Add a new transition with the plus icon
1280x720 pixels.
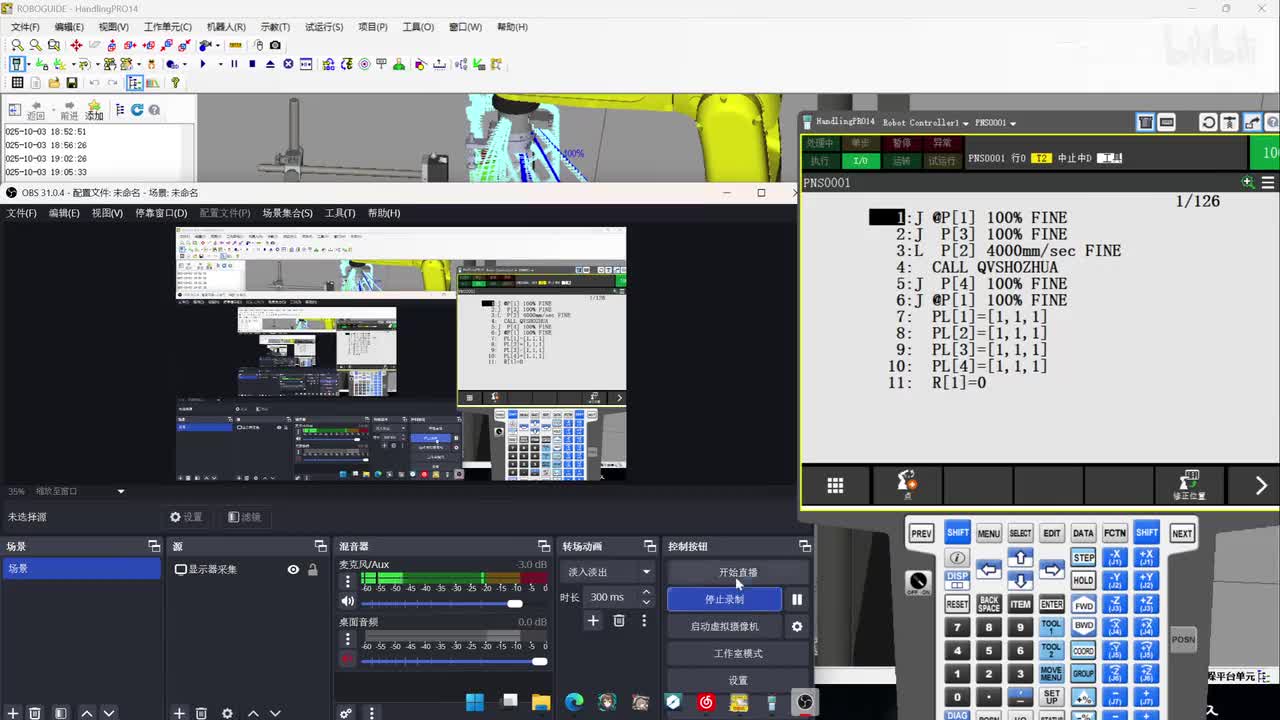point(593,621)
